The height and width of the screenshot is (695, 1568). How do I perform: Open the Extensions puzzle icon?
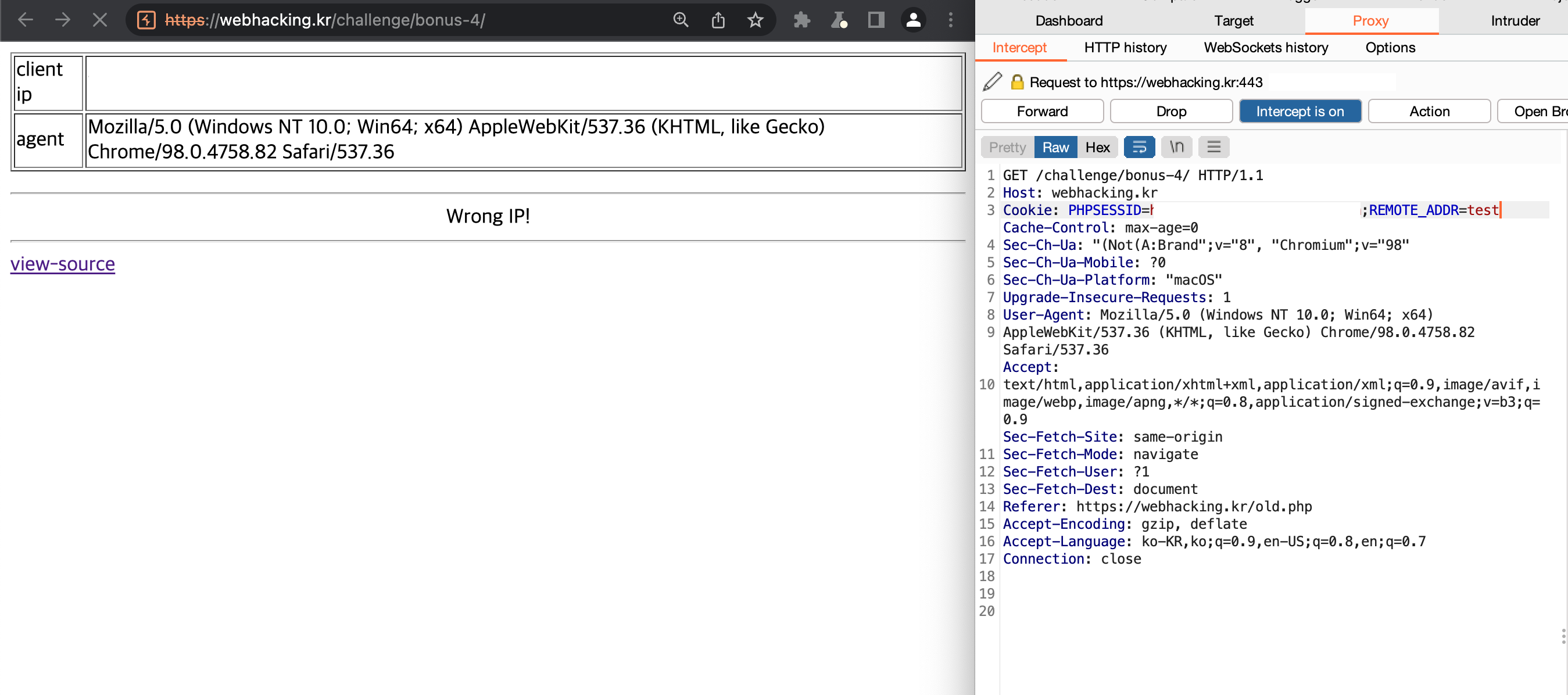tap(801, 20)
